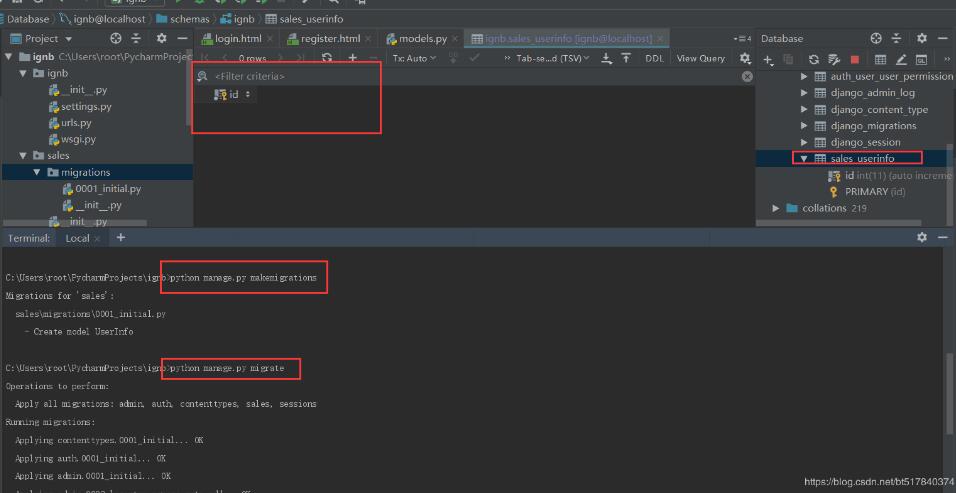956x493 pixels.
Task: Click the Project panel settings gear
Action: [159, 38]
